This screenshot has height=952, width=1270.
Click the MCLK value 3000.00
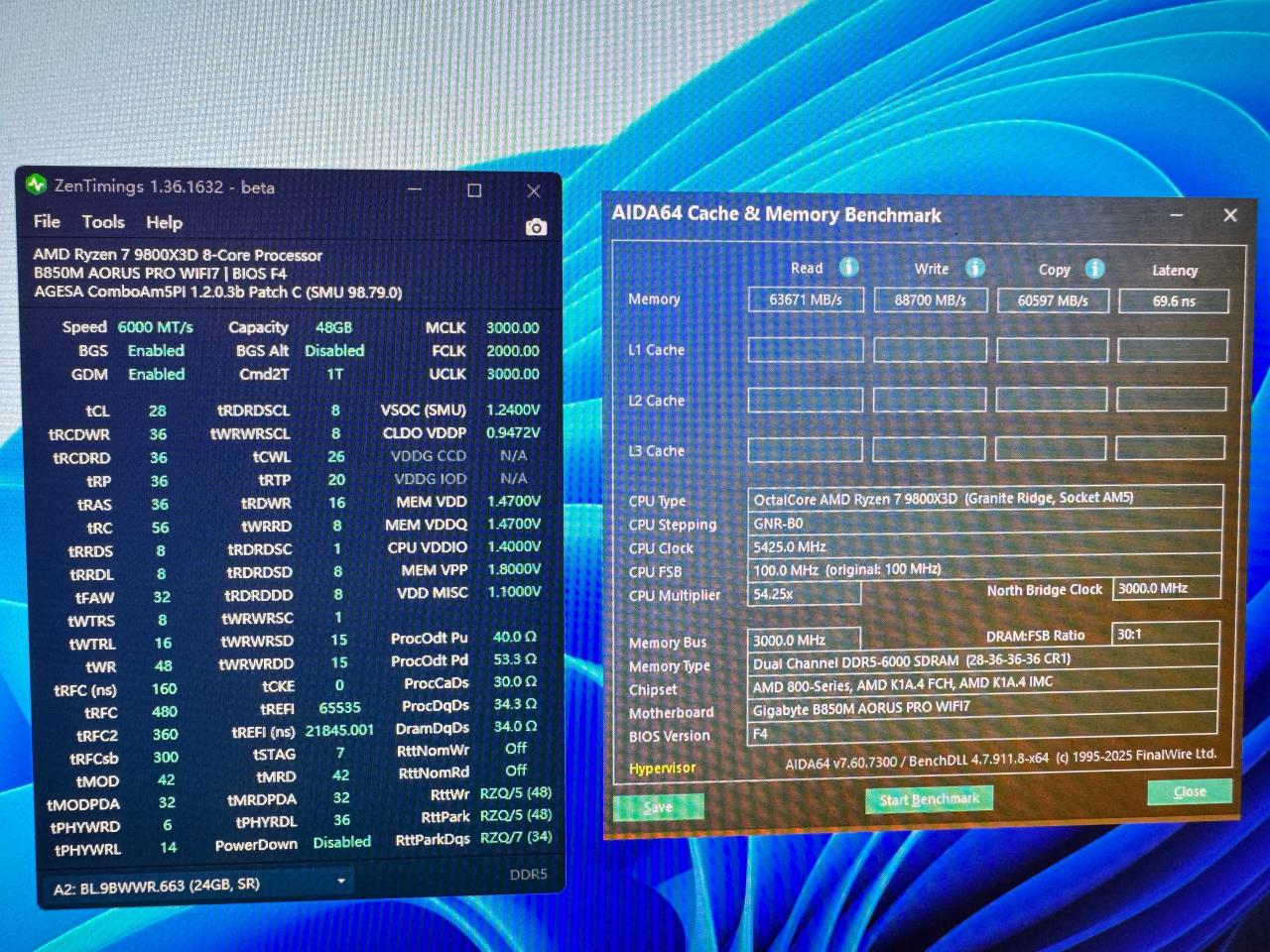(x=512, y=328)
